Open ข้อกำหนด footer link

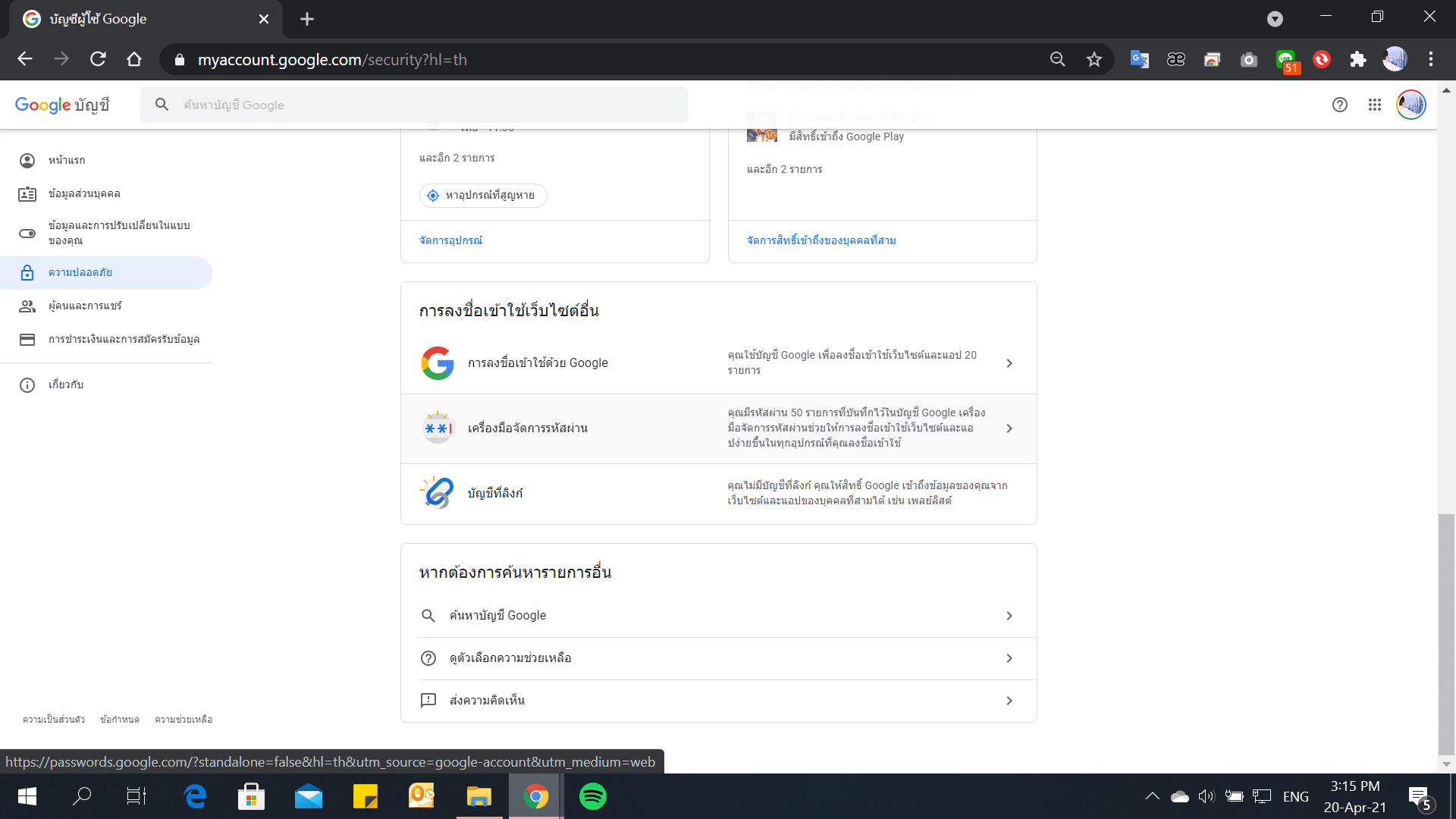pyautogui.click(x=120, y=720)
